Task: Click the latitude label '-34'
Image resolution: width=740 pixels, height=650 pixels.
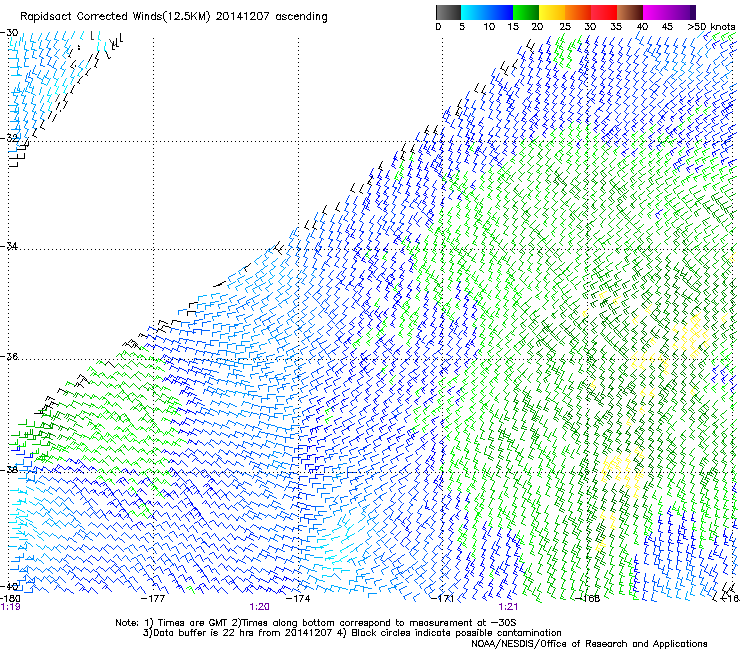Action: [x=9, y=246]
